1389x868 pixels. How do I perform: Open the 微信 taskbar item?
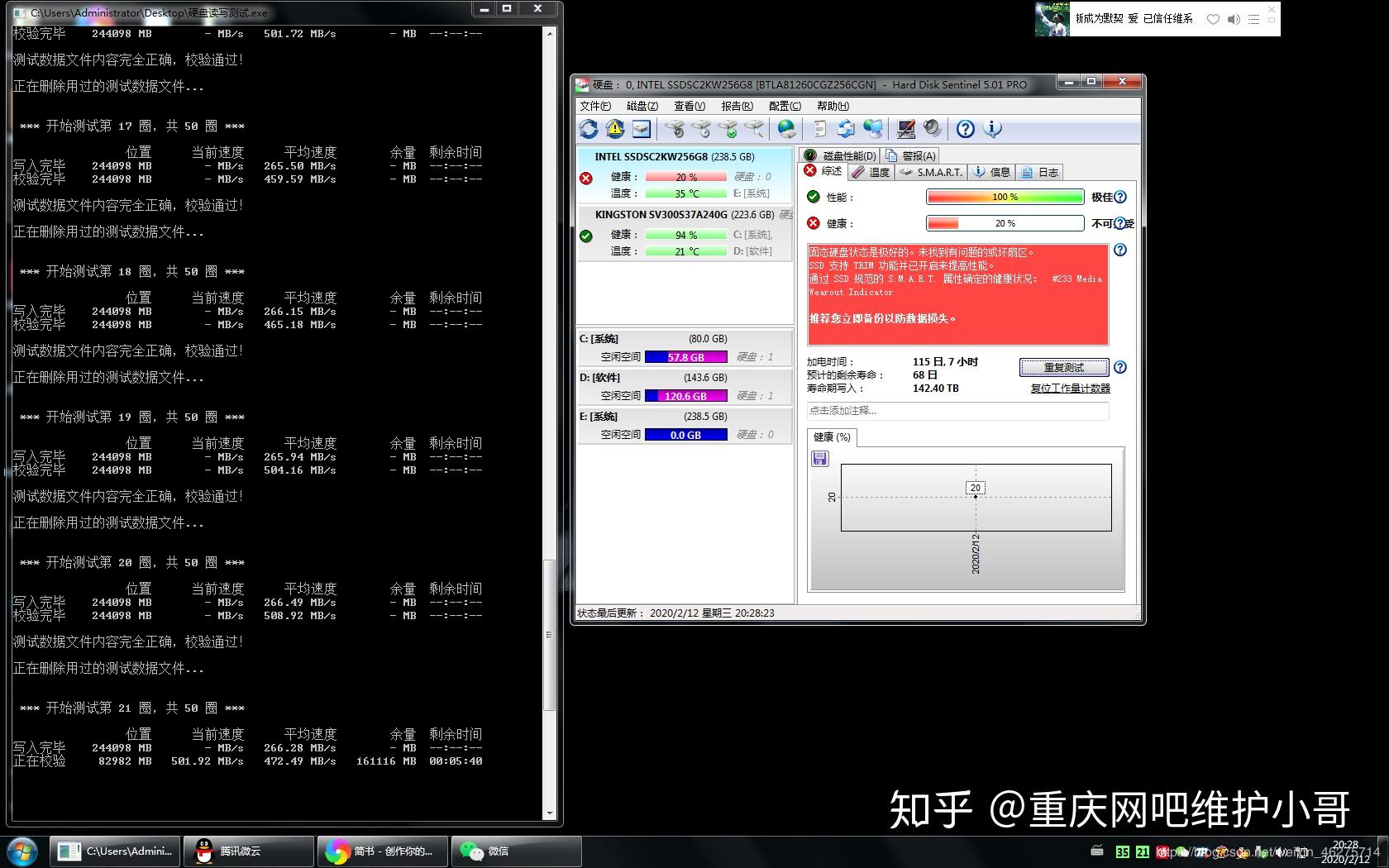click(x=516, y=851)
